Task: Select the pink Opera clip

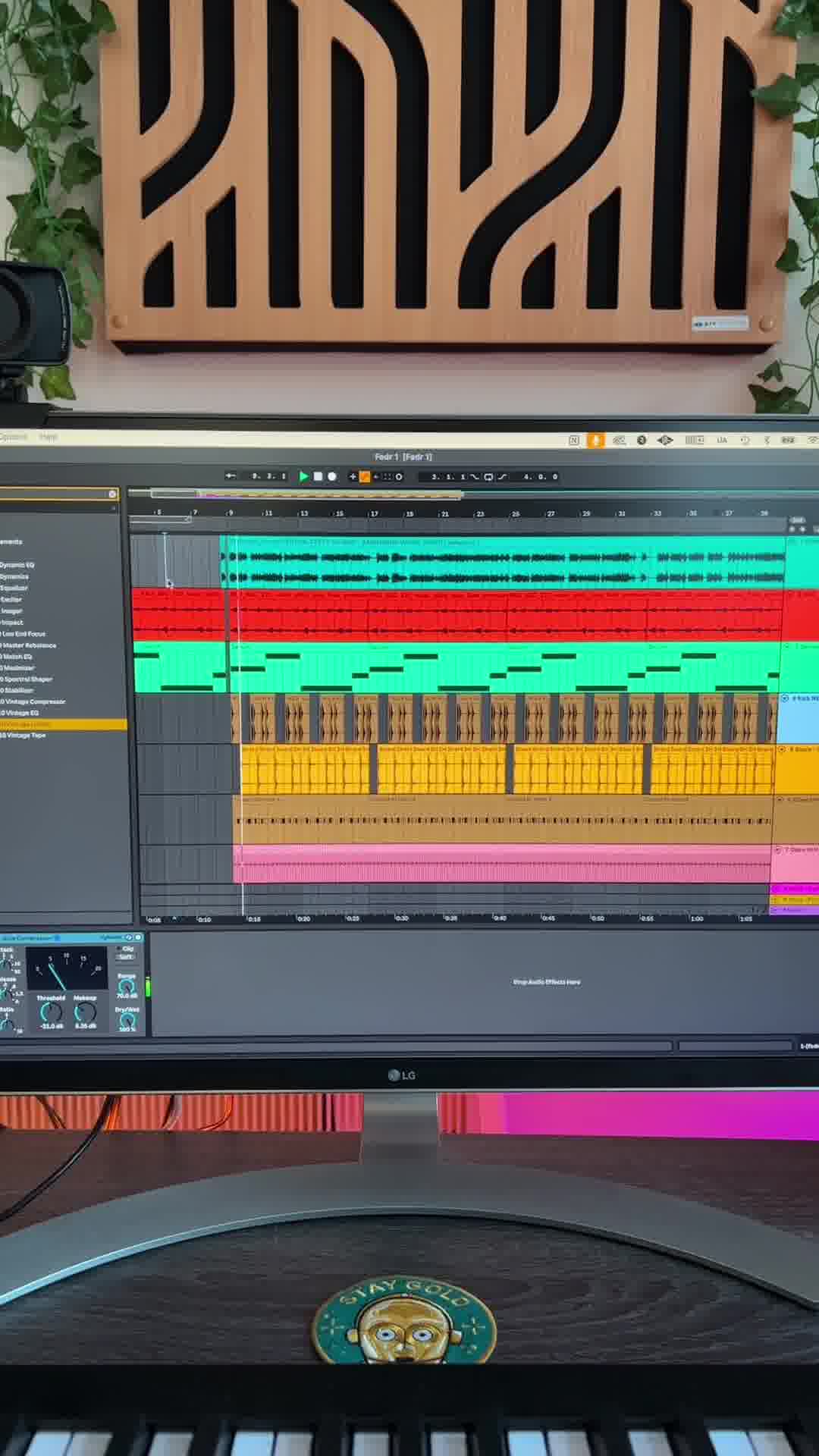Action: (x=502, y=864)
